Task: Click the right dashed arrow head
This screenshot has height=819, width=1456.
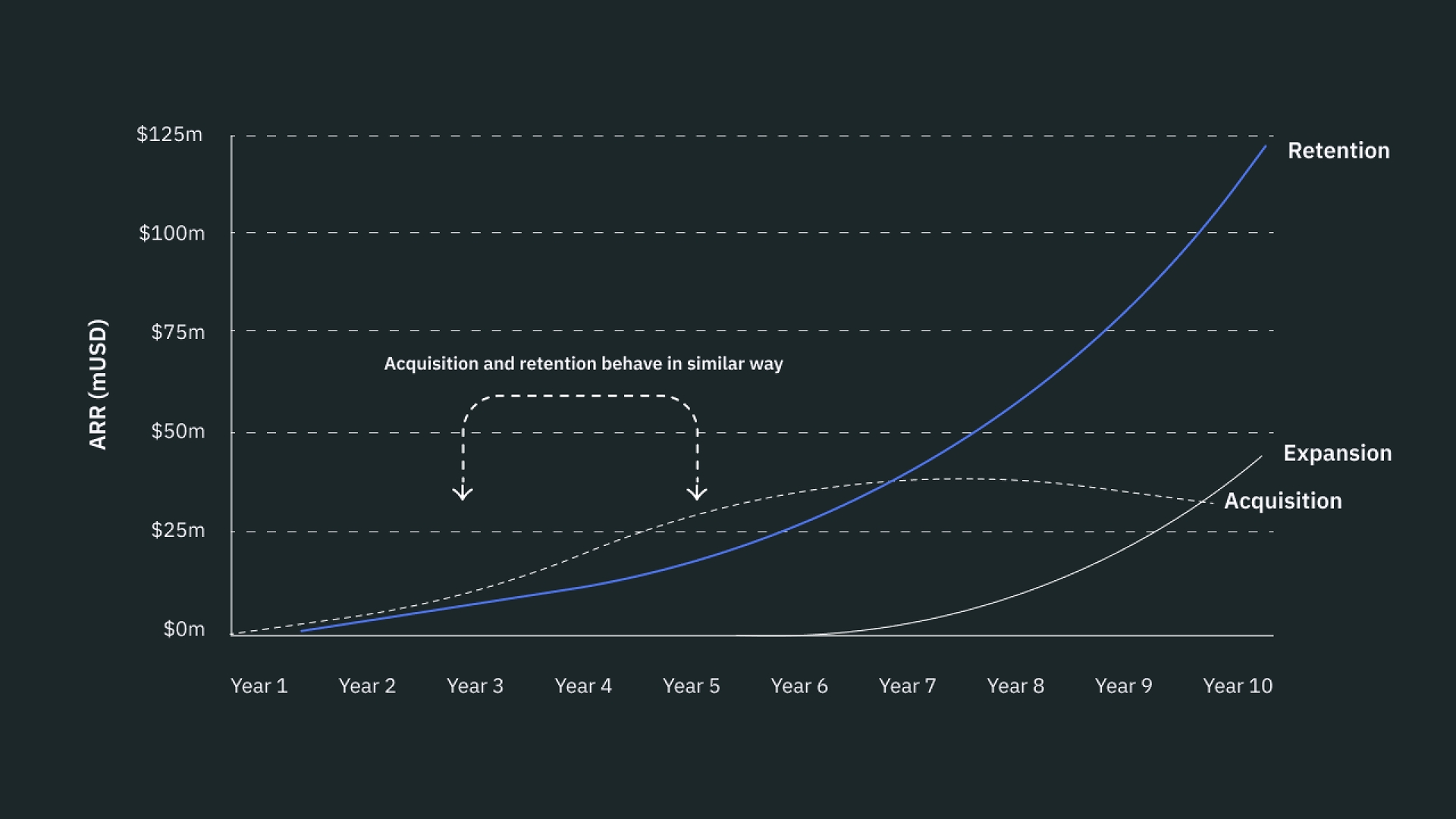Action: coord(697,494)
